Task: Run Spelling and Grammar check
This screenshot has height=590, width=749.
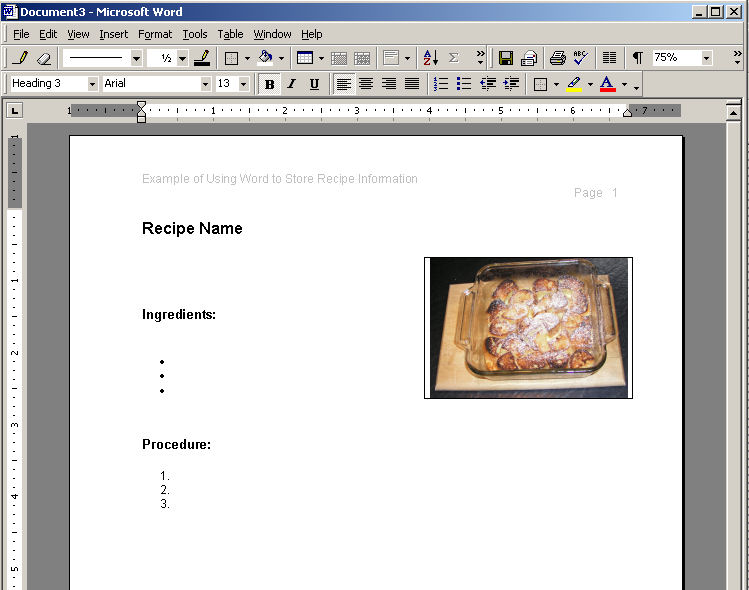Action: tap(581, 58)
